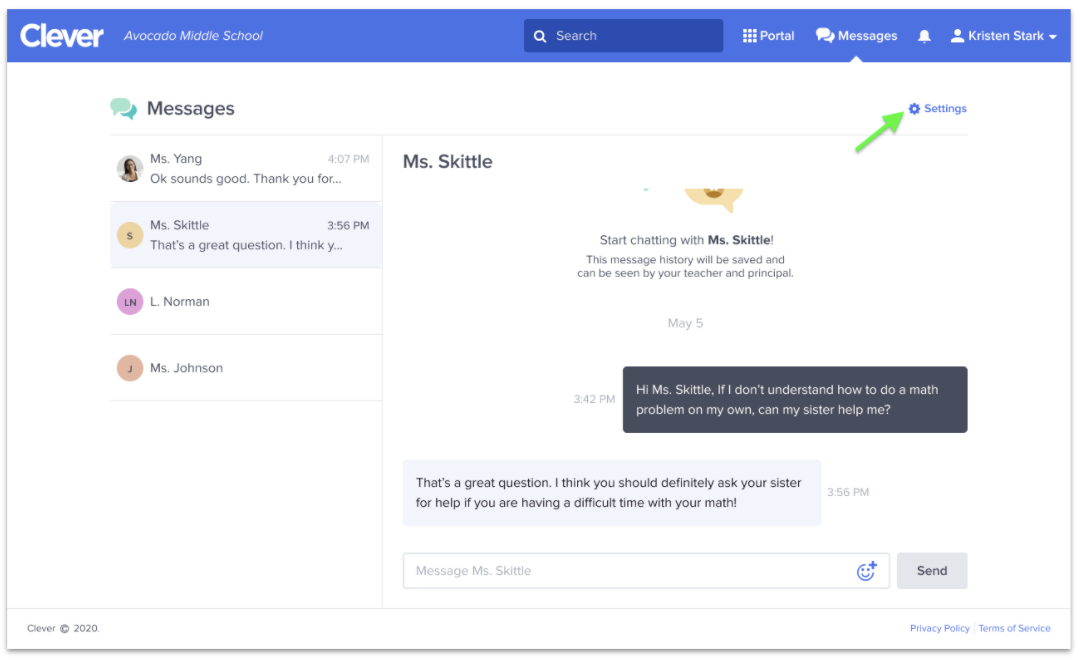Click the Clever logo

pos(62,36)
